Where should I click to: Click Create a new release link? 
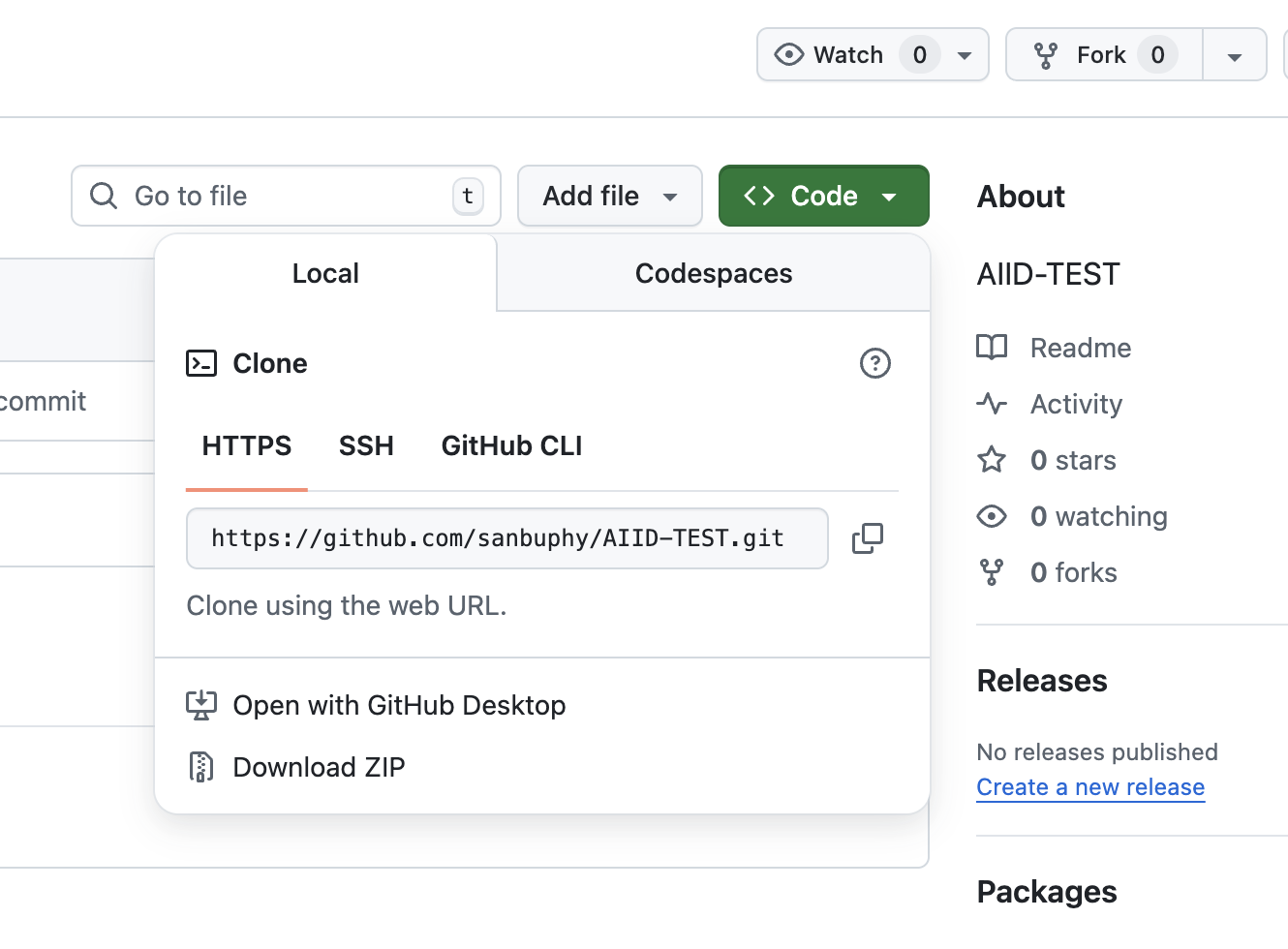pyautogui.click(x=1090, y=787)
